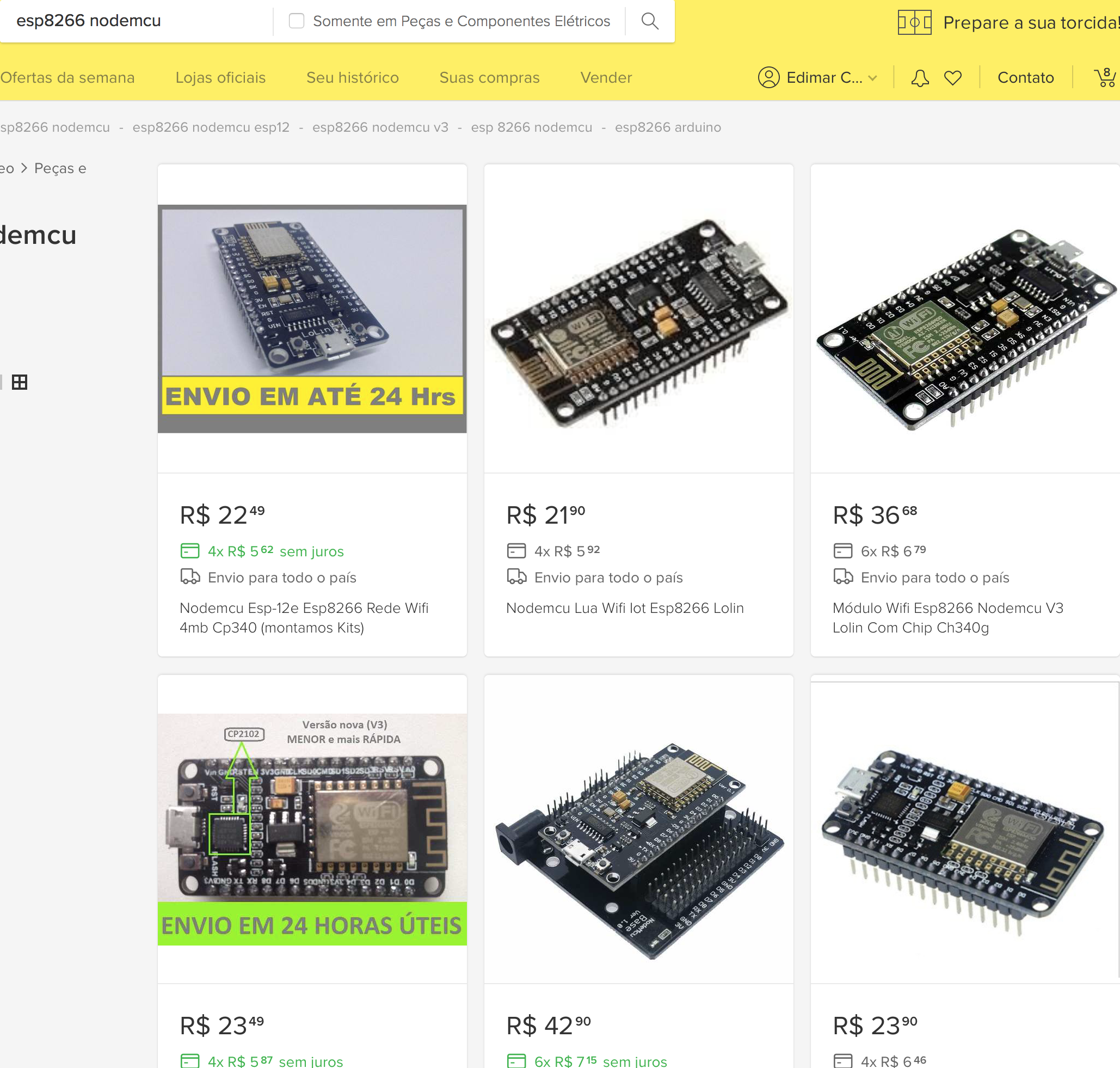Viewport: 1120px width, 1068px height.
Task: Open Nodemcu Lua Wifi Iot product image
Action: [x=638, y=319]
